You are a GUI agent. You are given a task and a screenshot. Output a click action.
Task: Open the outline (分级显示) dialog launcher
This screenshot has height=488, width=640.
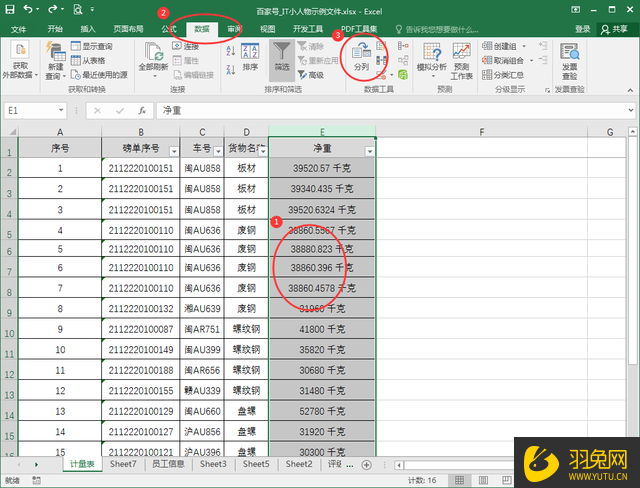point(547,90)
